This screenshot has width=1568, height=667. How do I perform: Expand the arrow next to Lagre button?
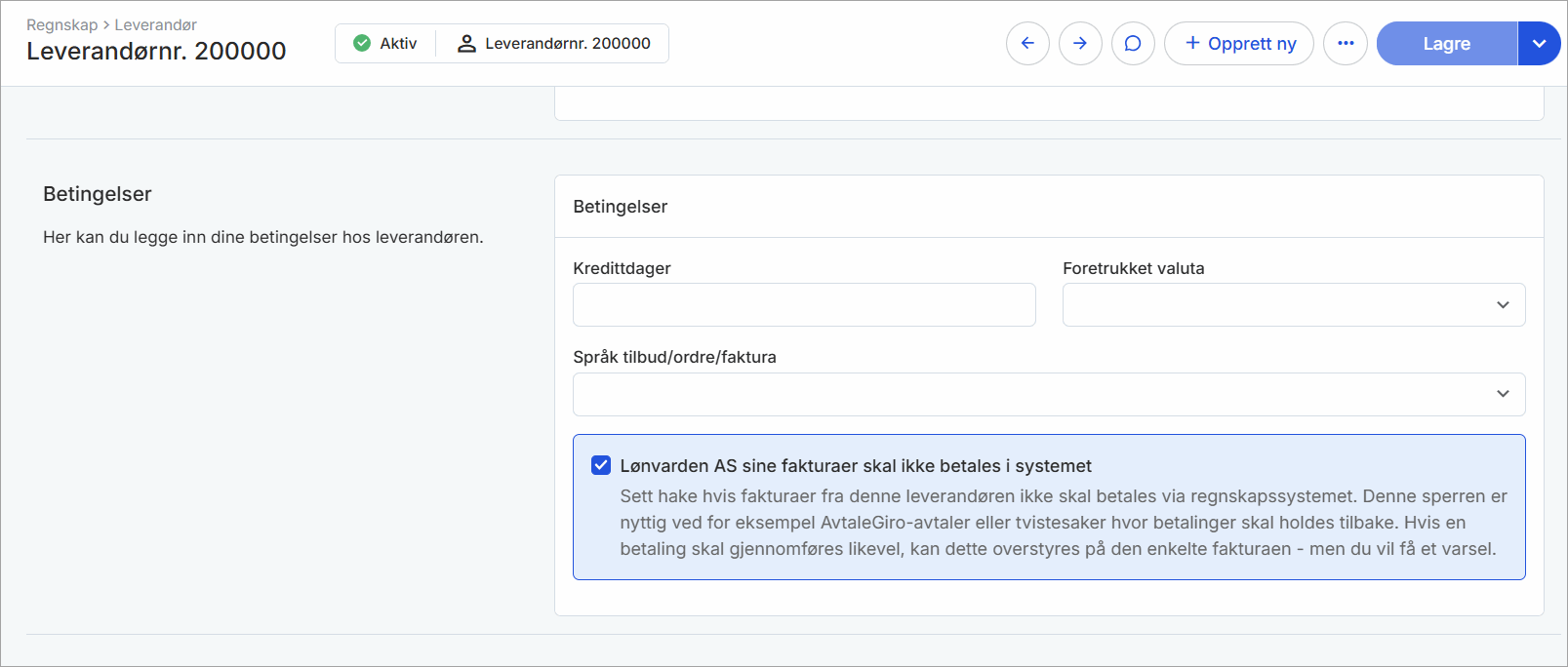coord(1539,44)
